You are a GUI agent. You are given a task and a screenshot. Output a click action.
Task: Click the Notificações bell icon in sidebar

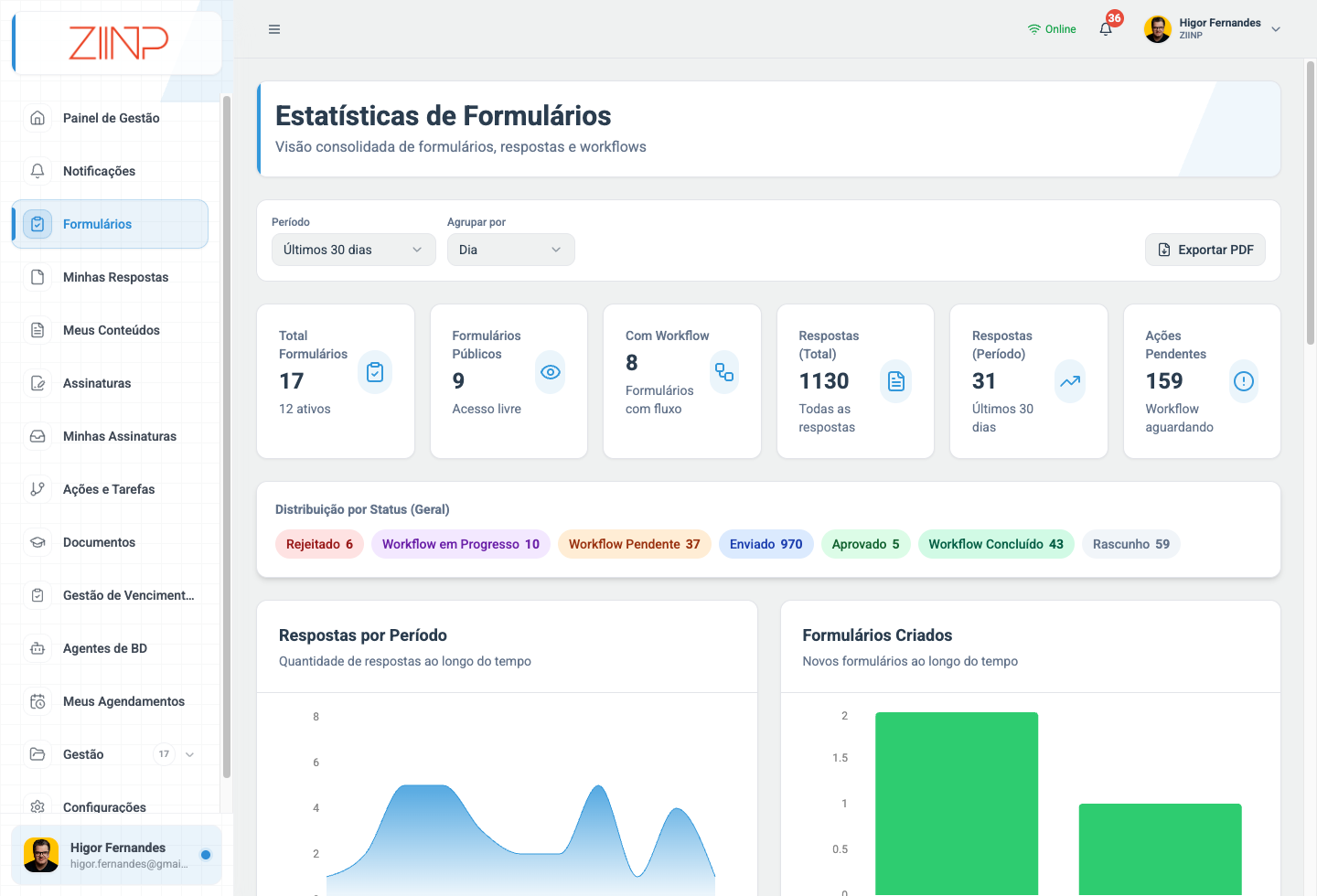[37, 171]
